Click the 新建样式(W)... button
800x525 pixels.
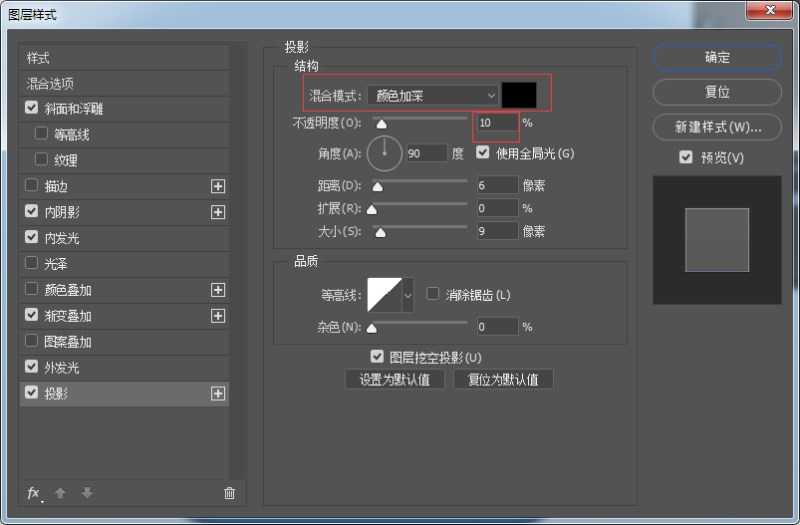(x=717, y=127)
